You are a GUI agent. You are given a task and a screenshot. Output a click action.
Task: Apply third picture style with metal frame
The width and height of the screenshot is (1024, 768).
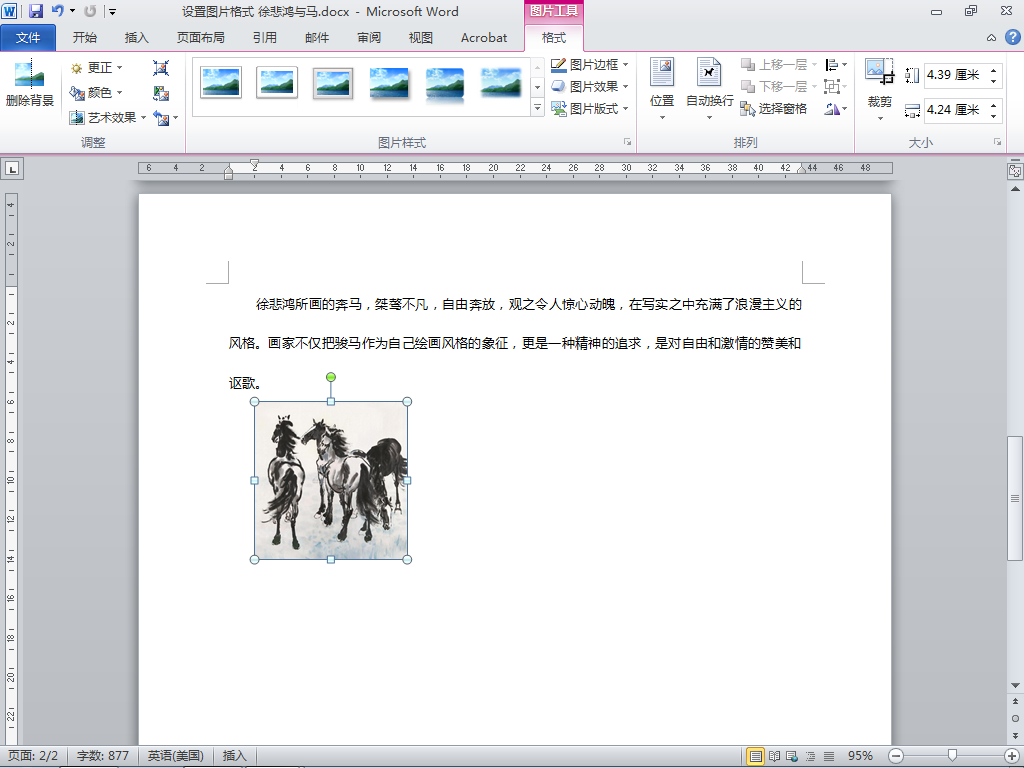click(333, 83)
